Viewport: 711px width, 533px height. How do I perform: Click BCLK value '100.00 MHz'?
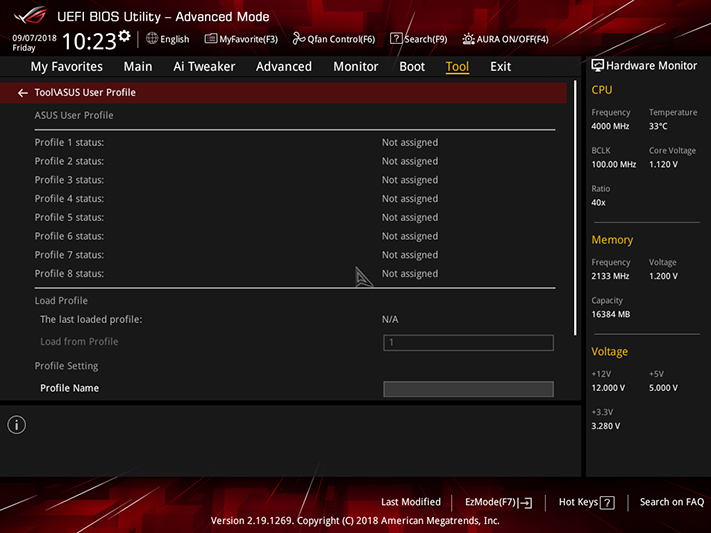614,164
